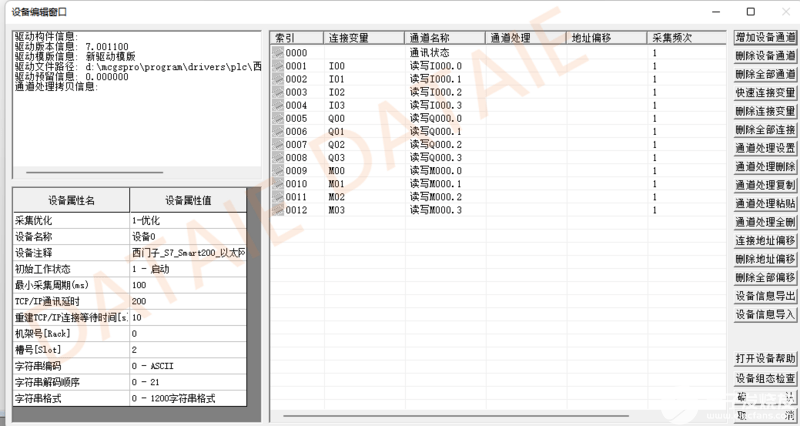Click the row icon for index 0008

(x=278, y=158)
